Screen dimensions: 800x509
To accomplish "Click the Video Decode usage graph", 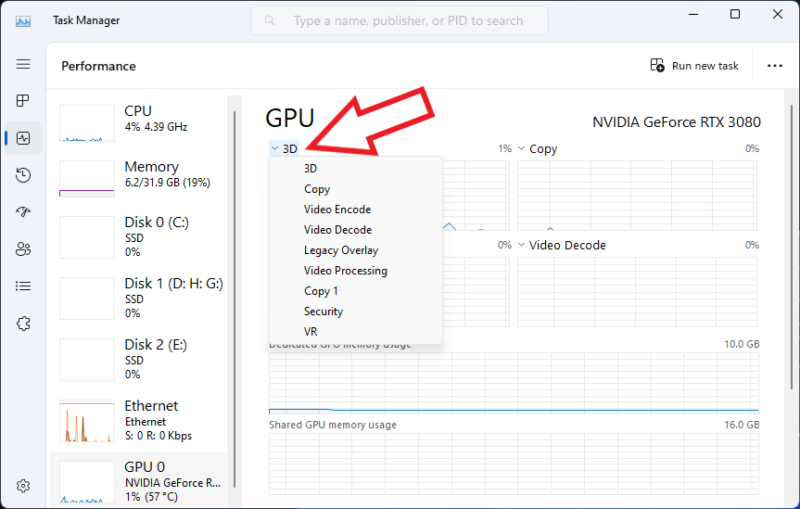I will tap(637, 292).
